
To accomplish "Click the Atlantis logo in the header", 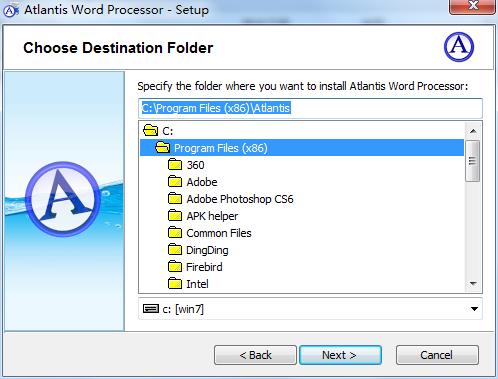I will tap(459, 47).
